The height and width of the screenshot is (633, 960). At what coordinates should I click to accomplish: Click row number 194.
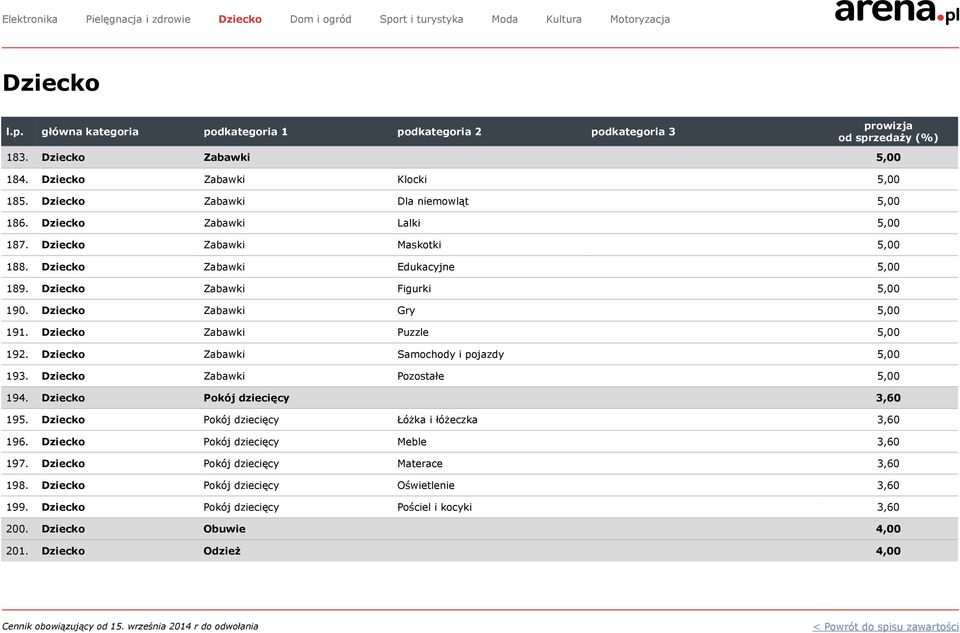(17, 398)
